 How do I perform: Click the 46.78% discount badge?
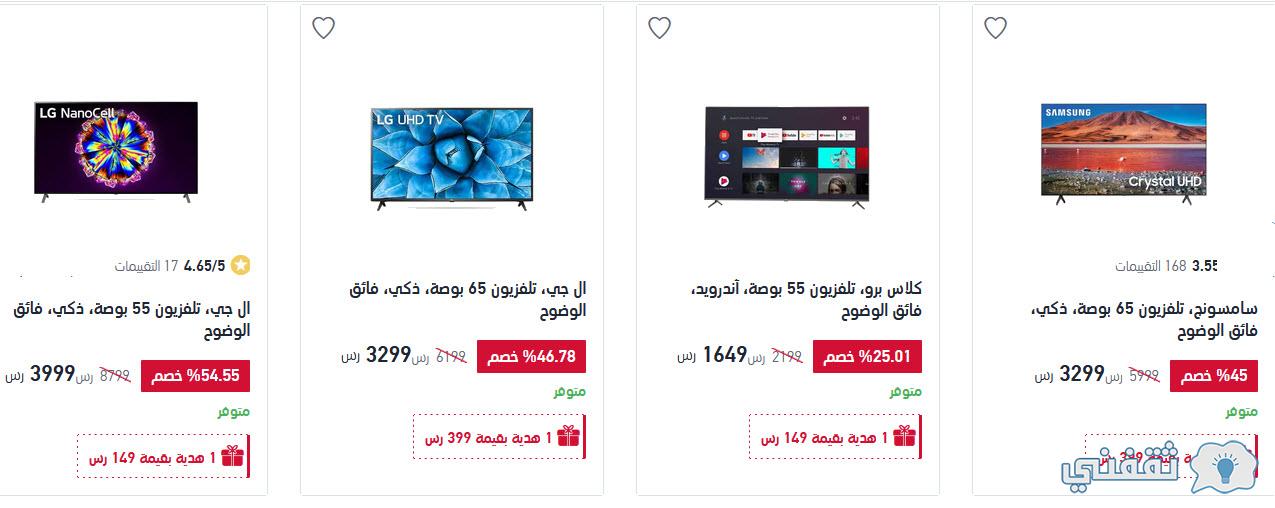tap(532, 356)
